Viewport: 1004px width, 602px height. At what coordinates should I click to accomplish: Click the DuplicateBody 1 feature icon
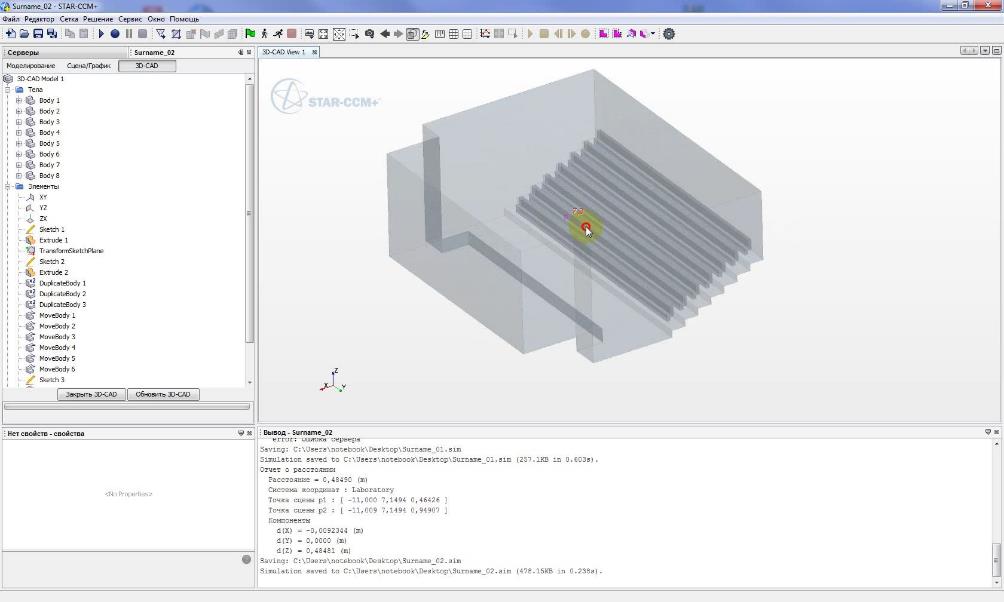[30, 283]
